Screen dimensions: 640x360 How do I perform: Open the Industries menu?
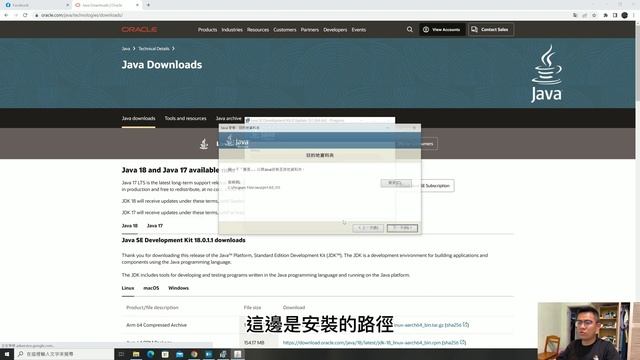pyautogui.click(x=232, y=30)
